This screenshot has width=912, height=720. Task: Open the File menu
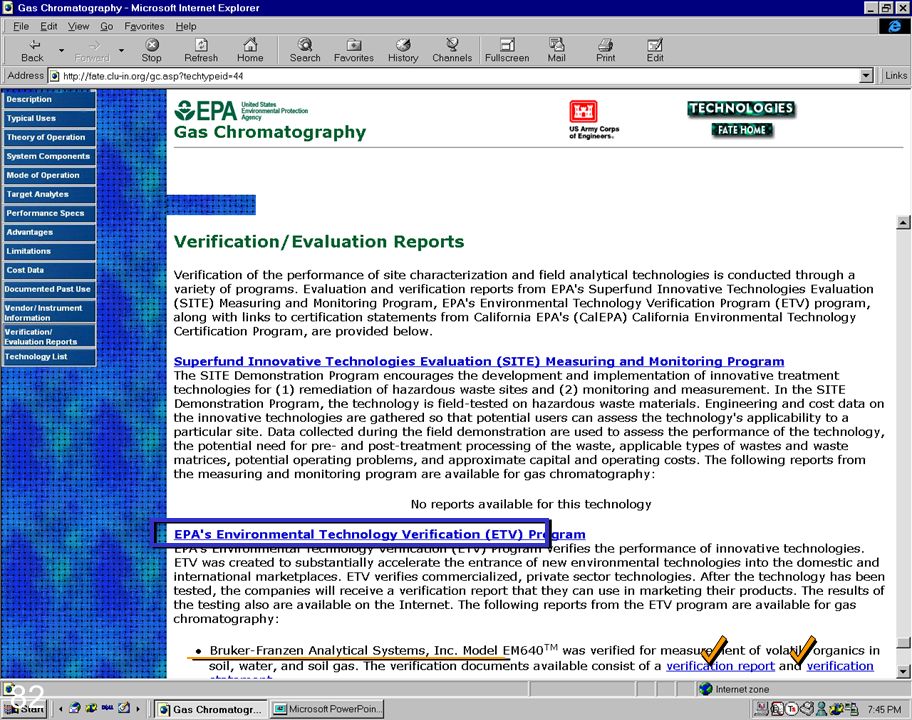(21, 26)
